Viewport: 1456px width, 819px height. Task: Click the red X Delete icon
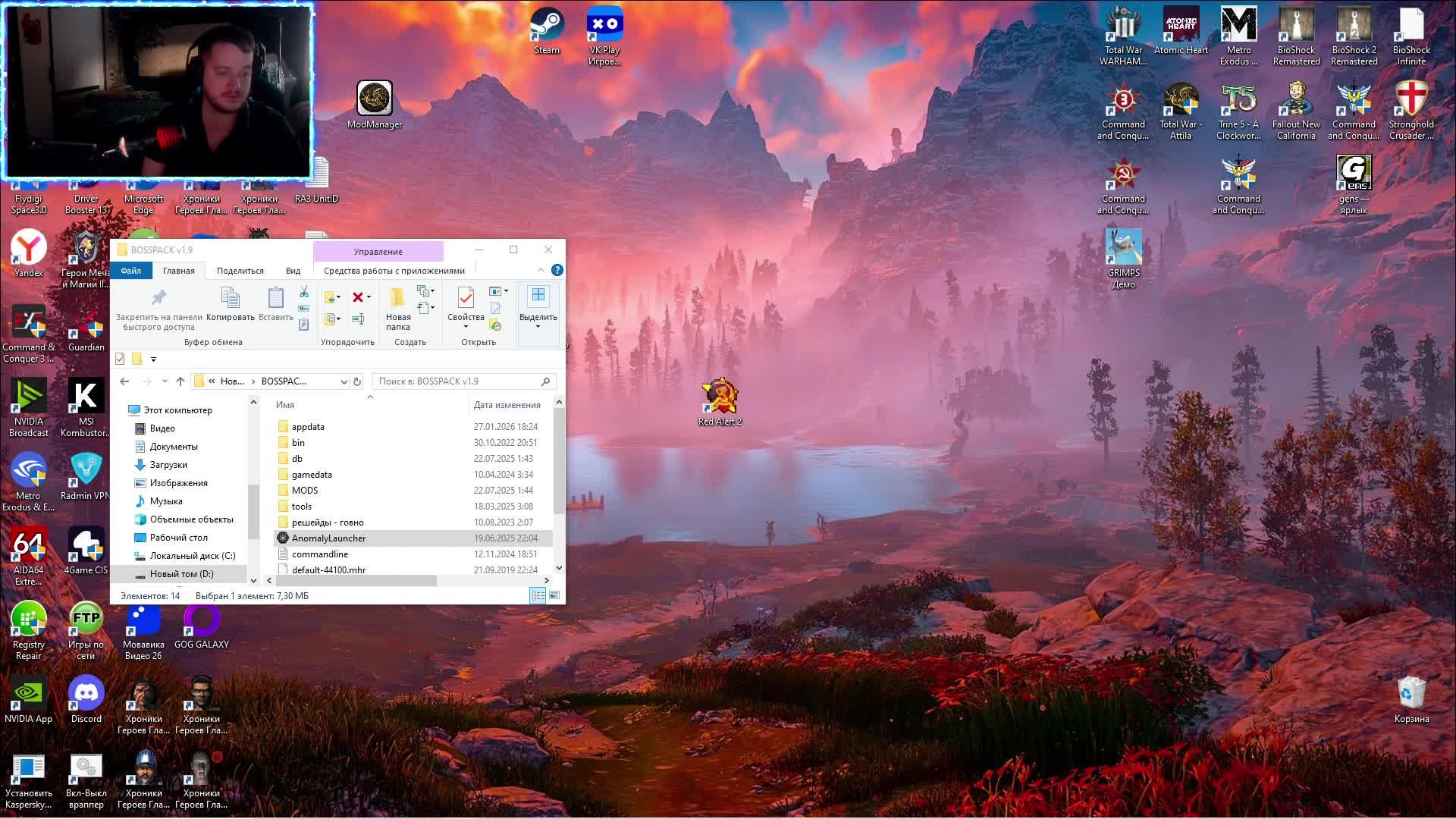point(358,297)
